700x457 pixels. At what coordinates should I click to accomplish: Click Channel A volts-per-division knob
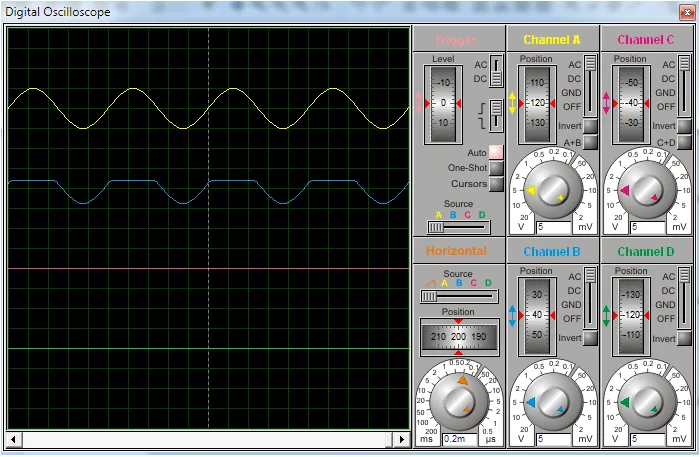(553, 191)
